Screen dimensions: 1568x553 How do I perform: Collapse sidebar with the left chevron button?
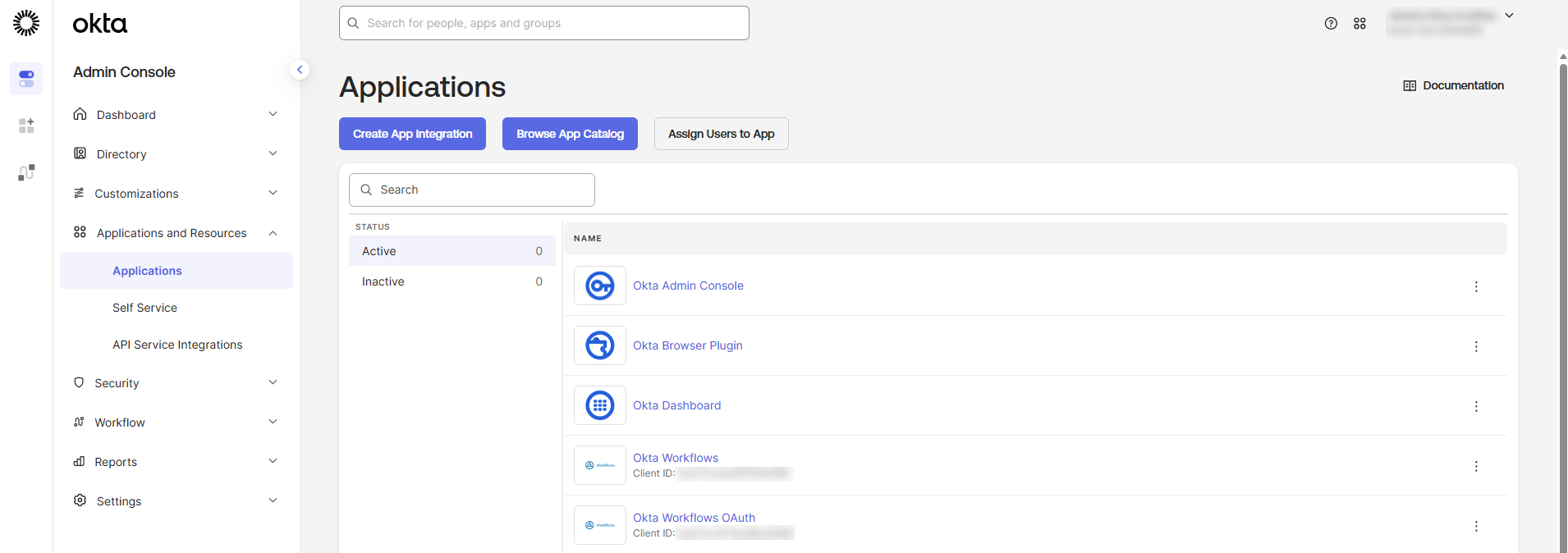(x=300, y=70)
